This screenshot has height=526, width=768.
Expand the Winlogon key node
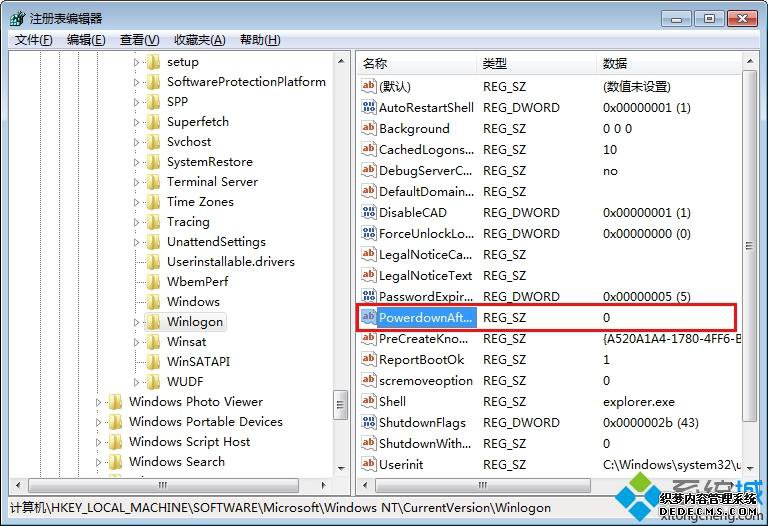pos(137,322)
